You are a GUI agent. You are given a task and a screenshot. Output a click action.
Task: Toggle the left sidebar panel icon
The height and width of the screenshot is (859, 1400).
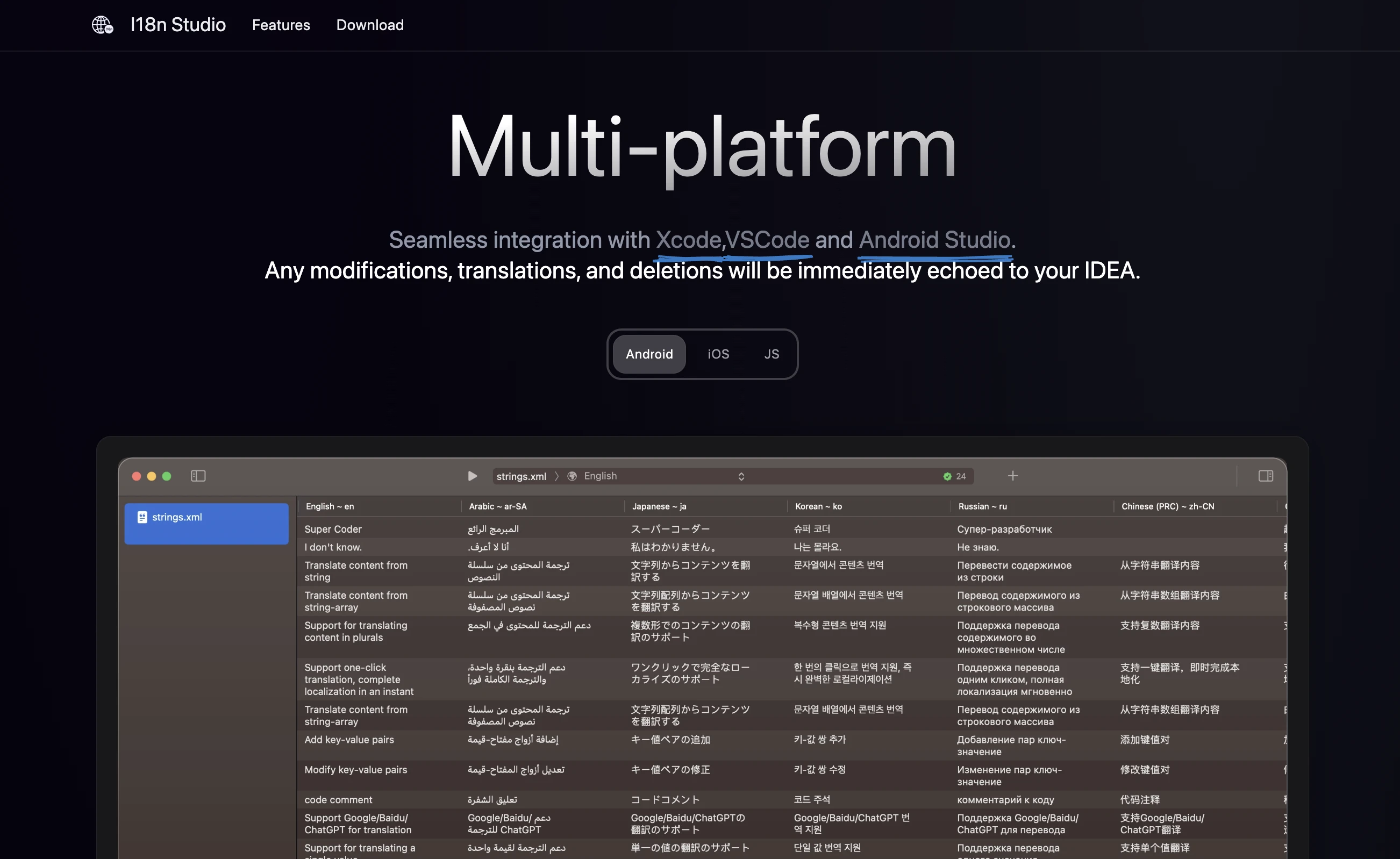point(198,476)
